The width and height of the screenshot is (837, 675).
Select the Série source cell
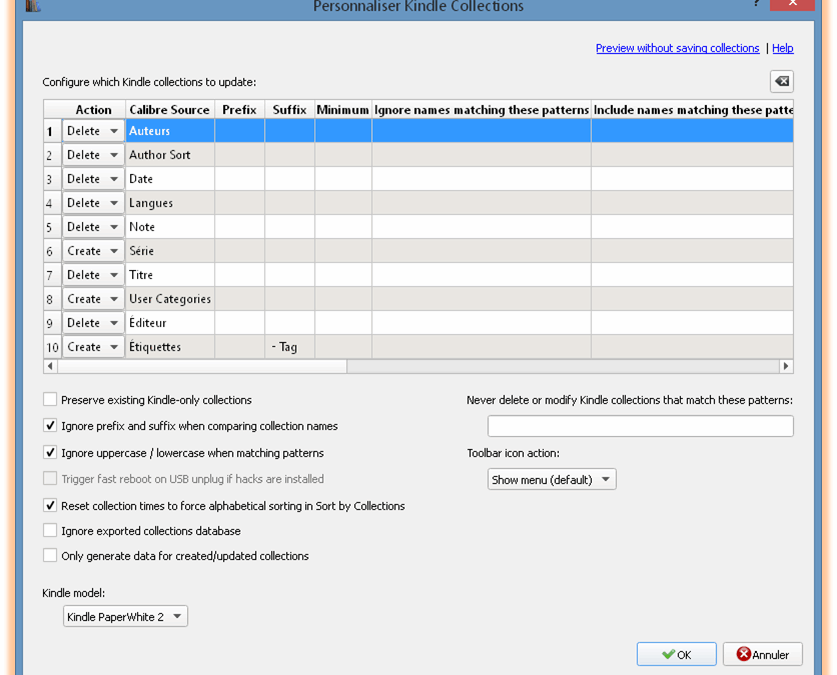point(170,251)
